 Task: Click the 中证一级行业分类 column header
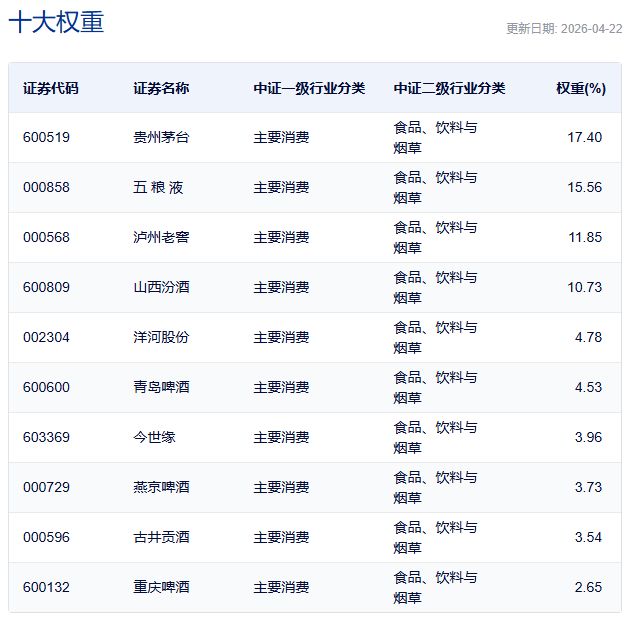(x=309, y=88)
